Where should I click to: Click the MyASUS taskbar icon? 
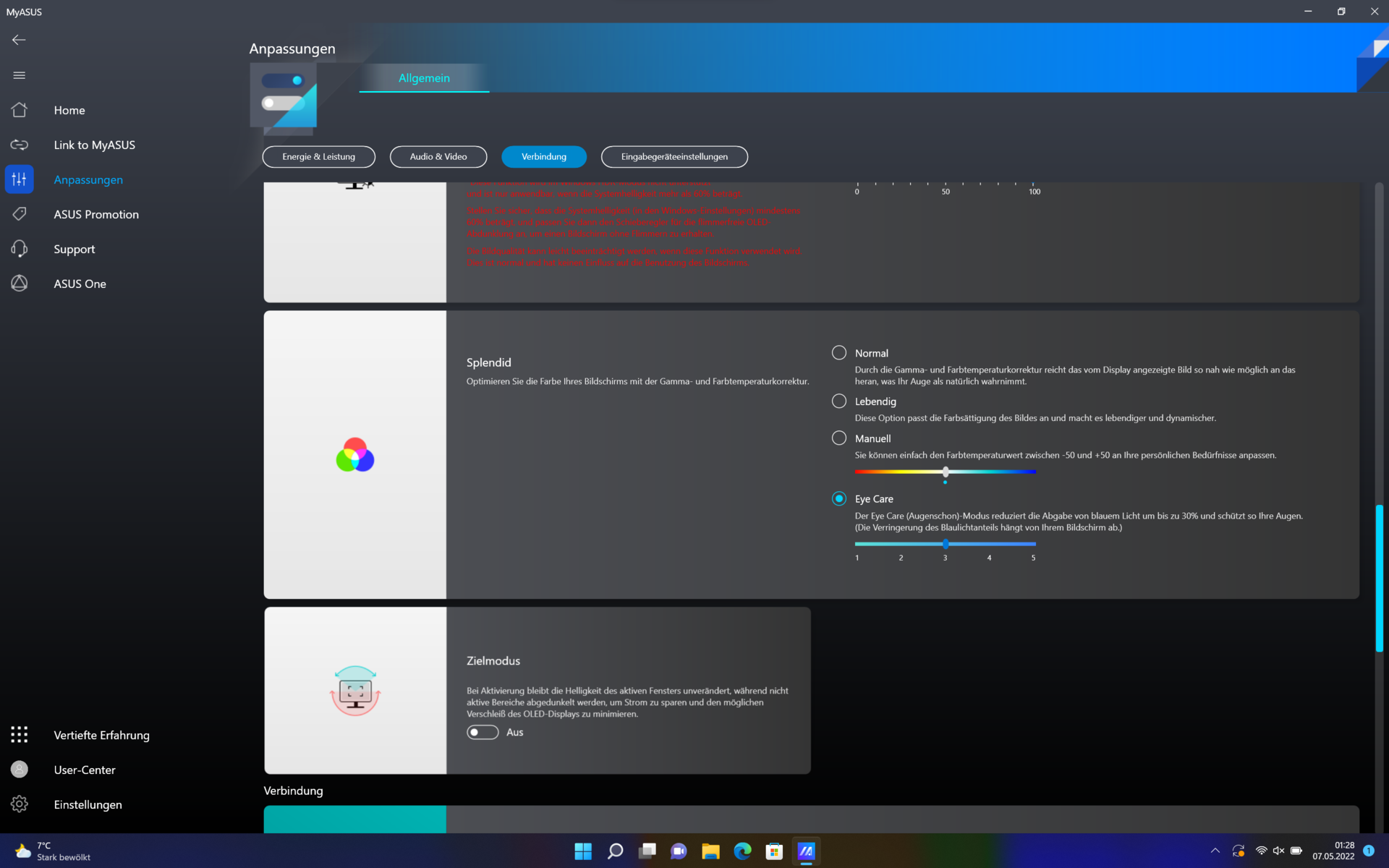[806, 851]
